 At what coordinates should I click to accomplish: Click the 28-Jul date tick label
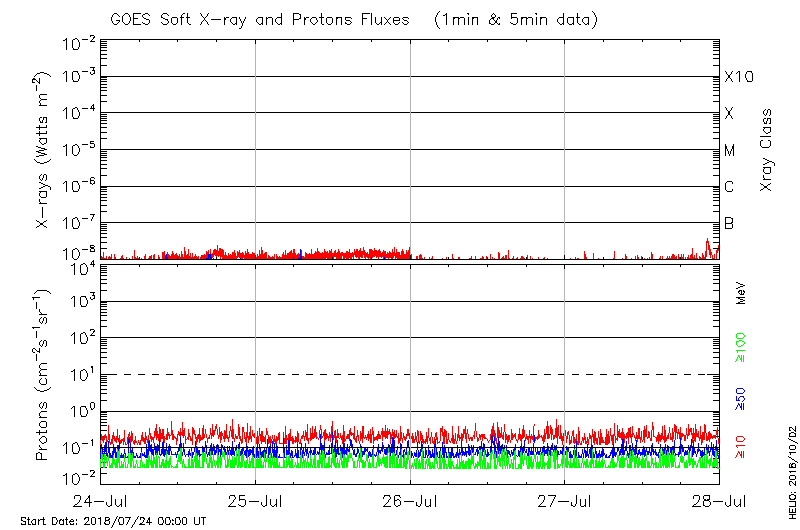(720, 501)
